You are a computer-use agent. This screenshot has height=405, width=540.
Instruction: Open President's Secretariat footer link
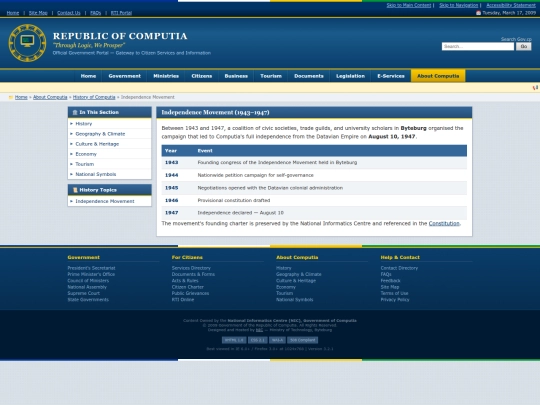(x=91, y=268)
